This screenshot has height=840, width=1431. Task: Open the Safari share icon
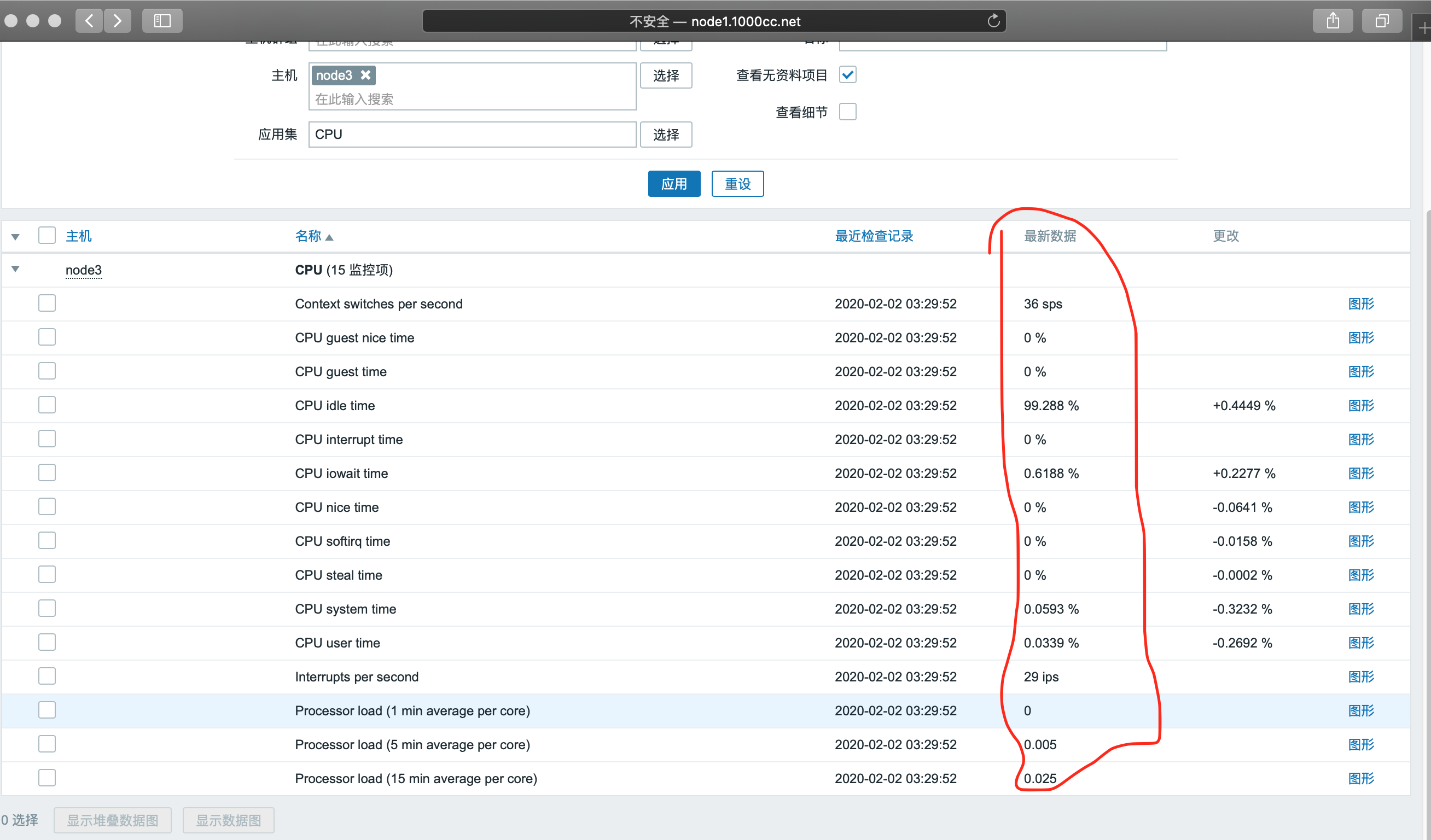[x=1332, y=21]
